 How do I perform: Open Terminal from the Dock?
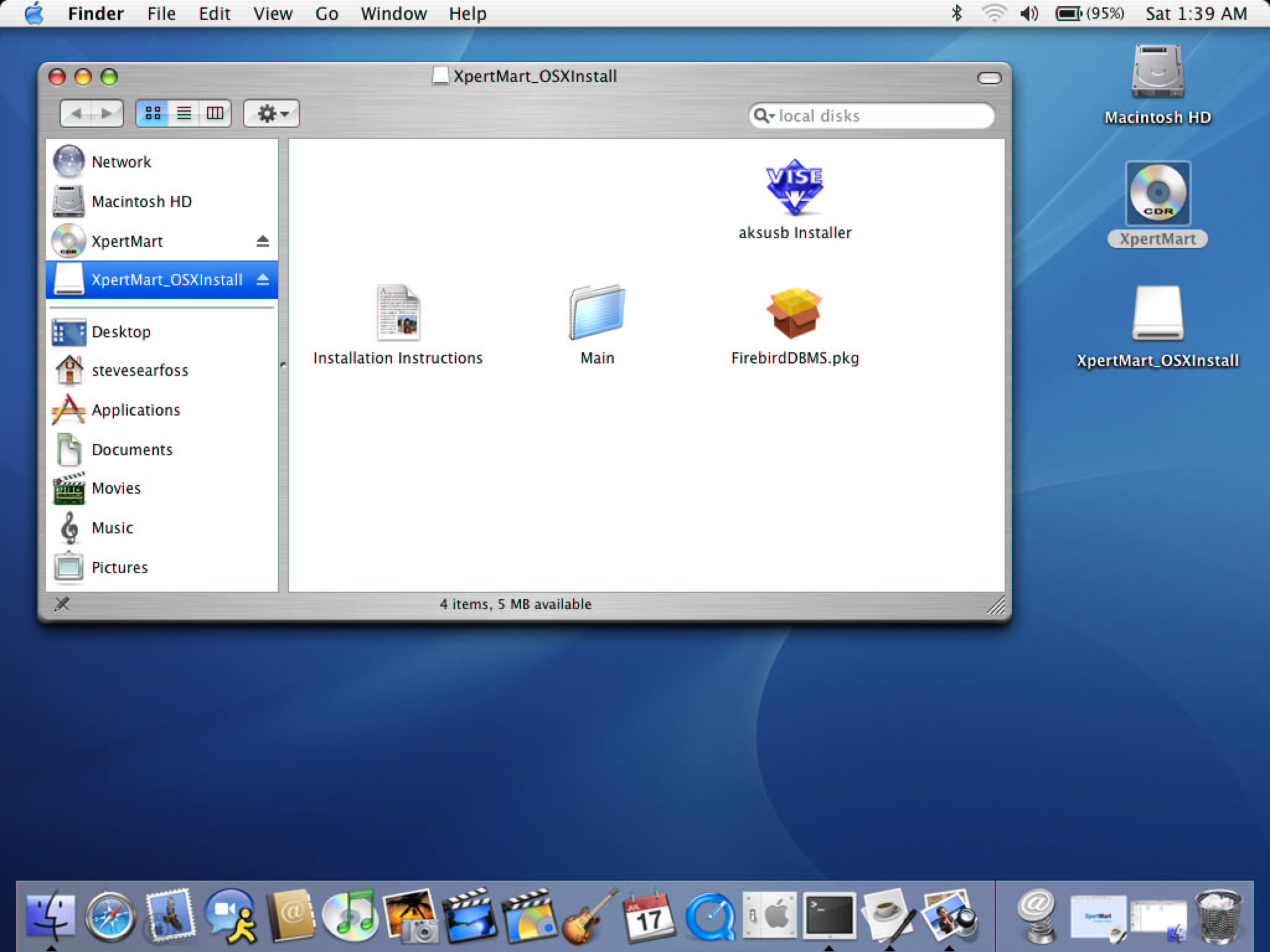(x=829, y=915)
